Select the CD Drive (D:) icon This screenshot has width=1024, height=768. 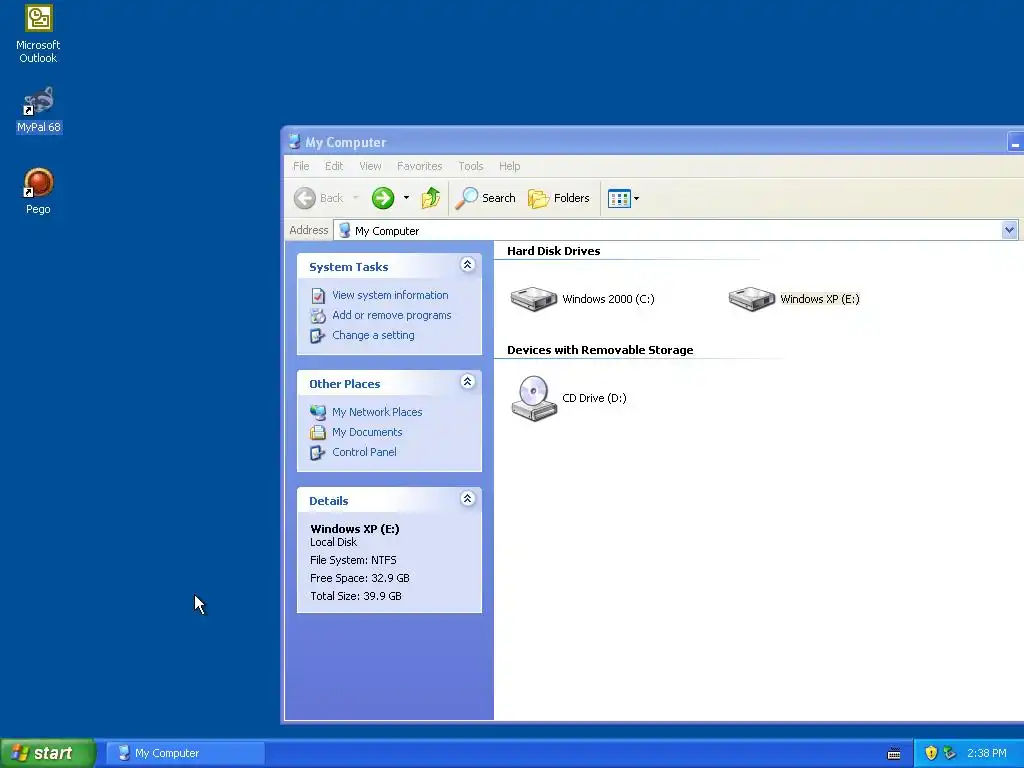coord(534,398)
